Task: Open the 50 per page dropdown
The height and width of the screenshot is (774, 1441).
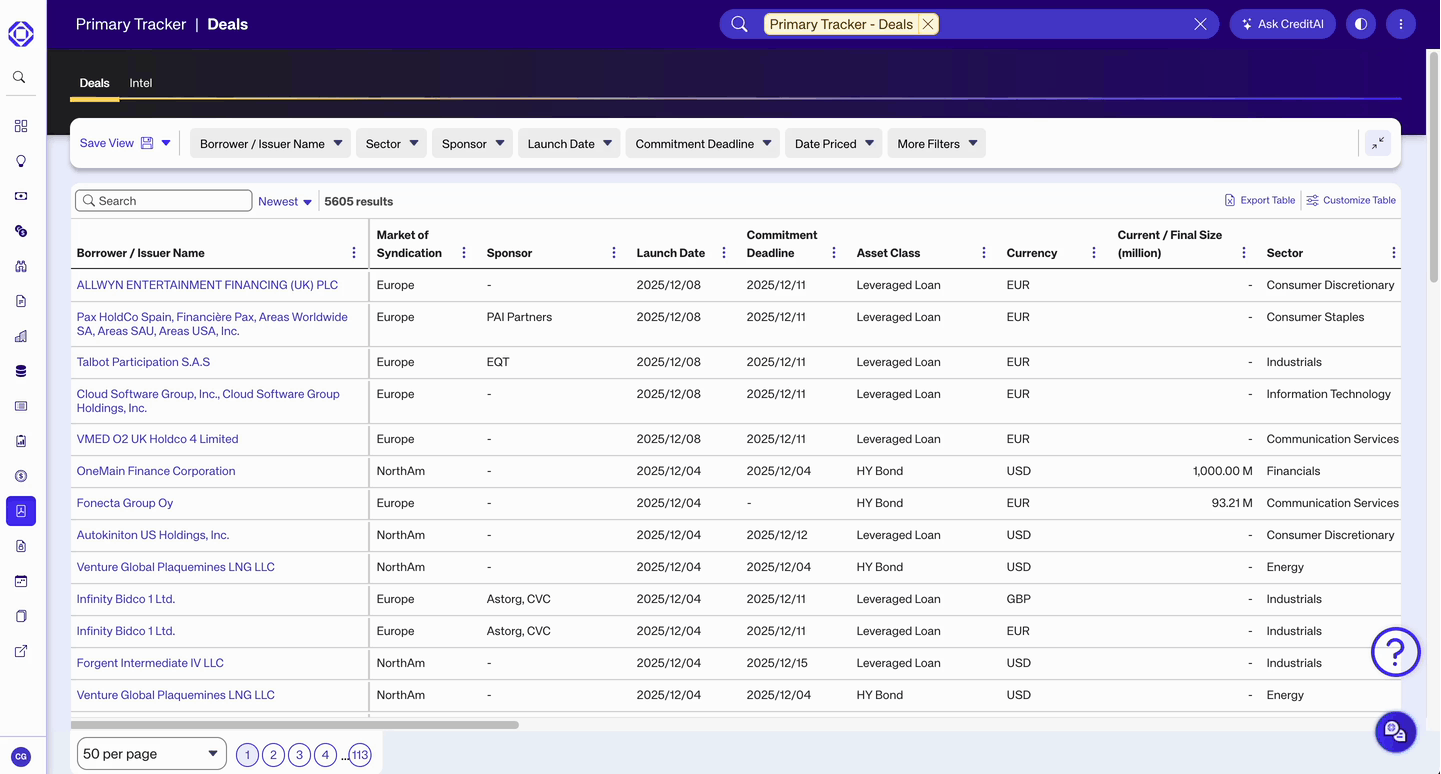Action: pyautogui.click(x=151, y=754)
